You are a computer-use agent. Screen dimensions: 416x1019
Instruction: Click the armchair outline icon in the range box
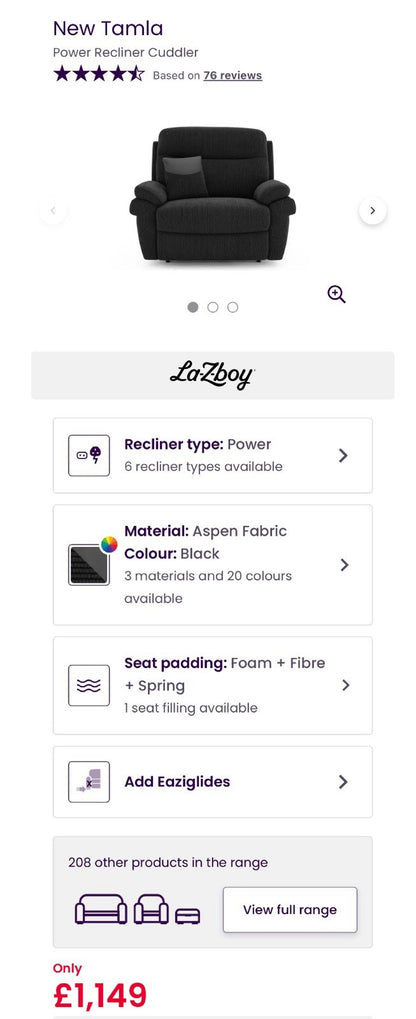point(151,909)
